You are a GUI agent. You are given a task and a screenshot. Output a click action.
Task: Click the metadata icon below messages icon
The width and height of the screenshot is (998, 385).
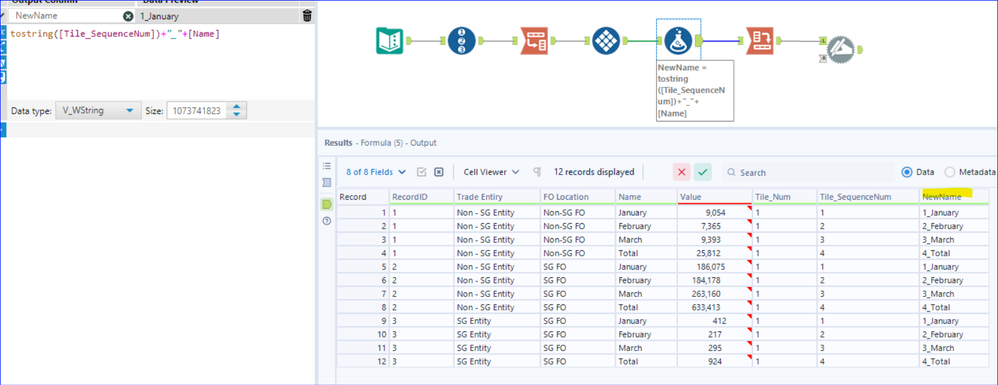(x=327, y=183)
